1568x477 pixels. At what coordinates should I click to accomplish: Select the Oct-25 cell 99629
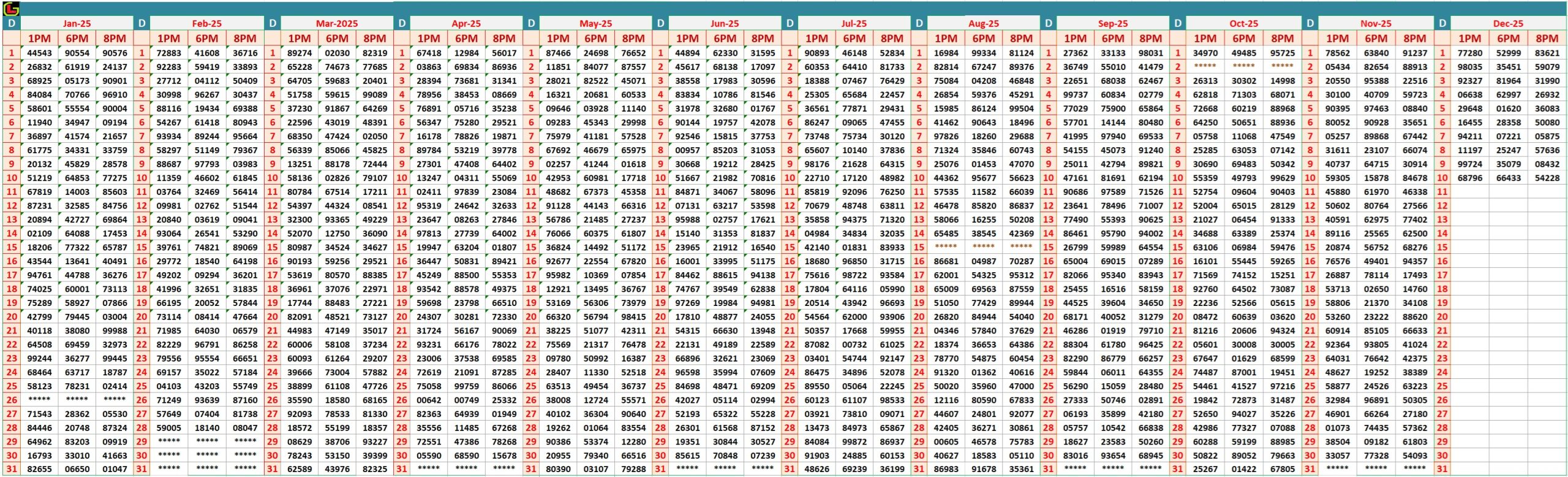tap(1283, 178)
